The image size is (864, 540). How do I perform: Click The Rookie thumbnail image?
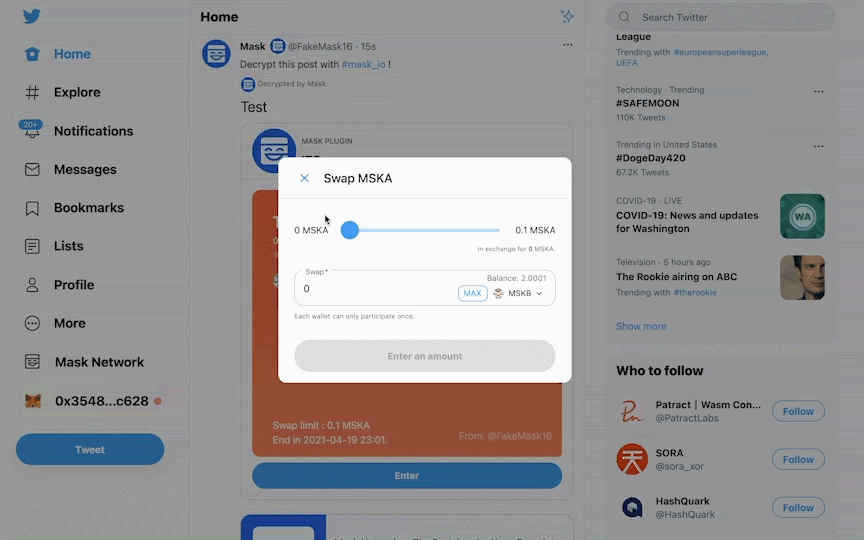[802, 277]
